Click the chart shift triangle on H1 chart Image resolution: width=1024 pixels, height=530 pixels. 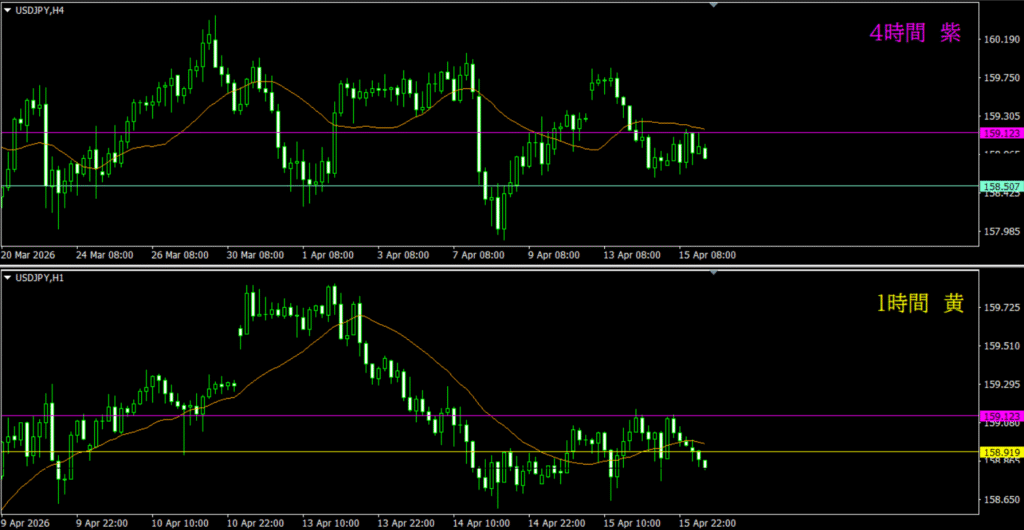tap(713, 273)
